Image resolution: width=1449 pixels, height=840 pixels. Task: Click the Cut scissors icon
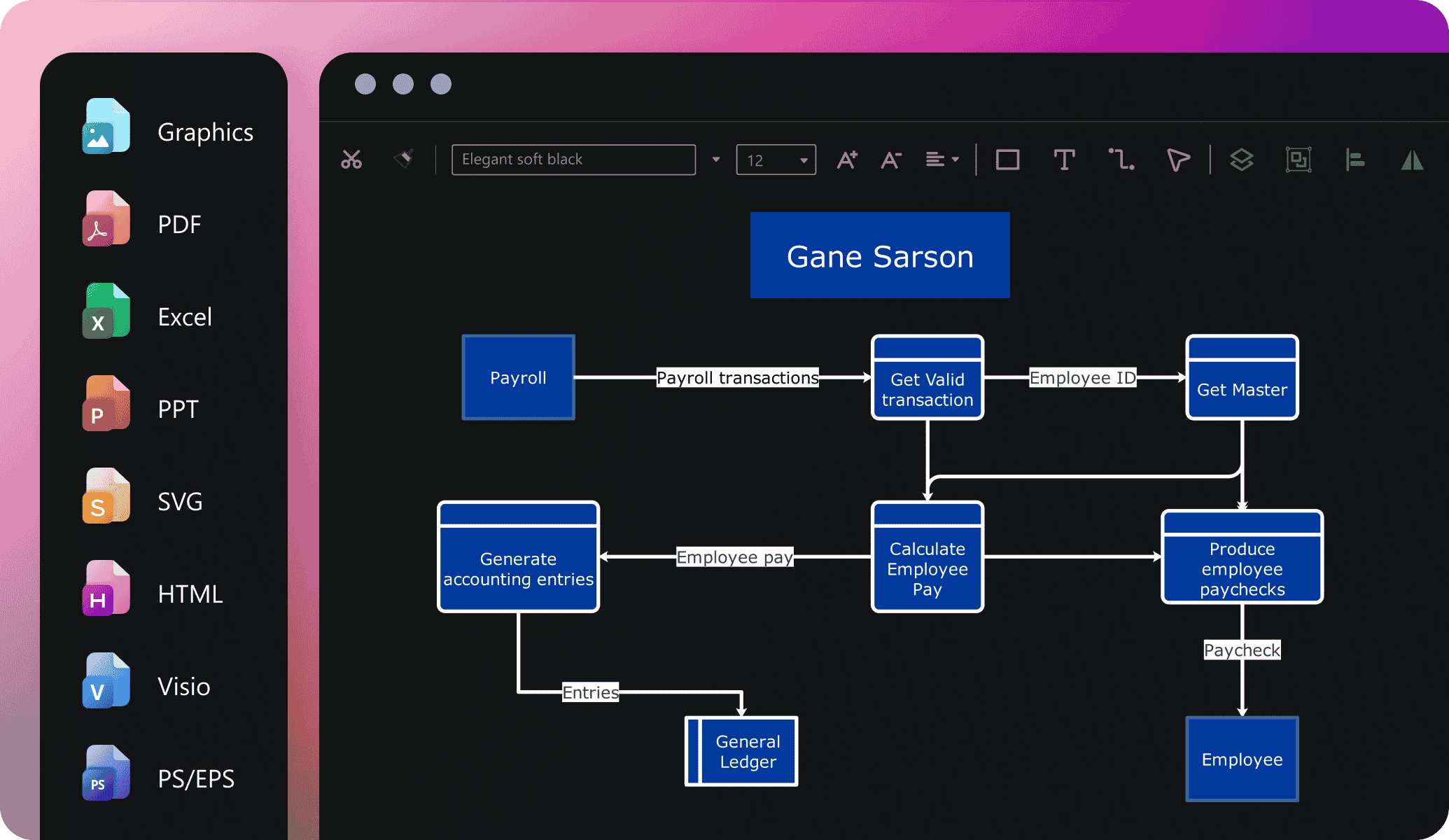351,160
